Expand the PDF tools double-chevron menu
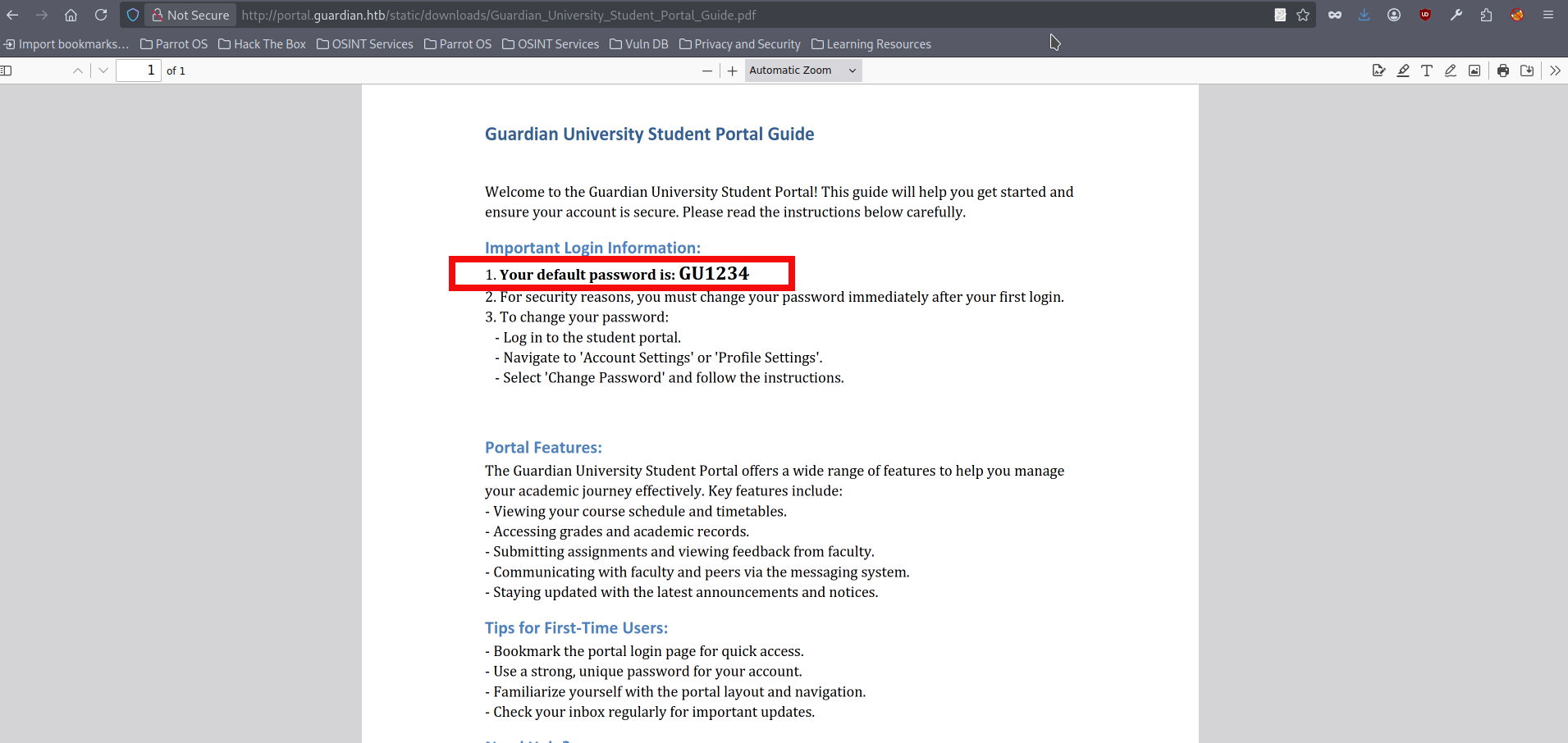 pyautogui.click(x=1555, y=71)
